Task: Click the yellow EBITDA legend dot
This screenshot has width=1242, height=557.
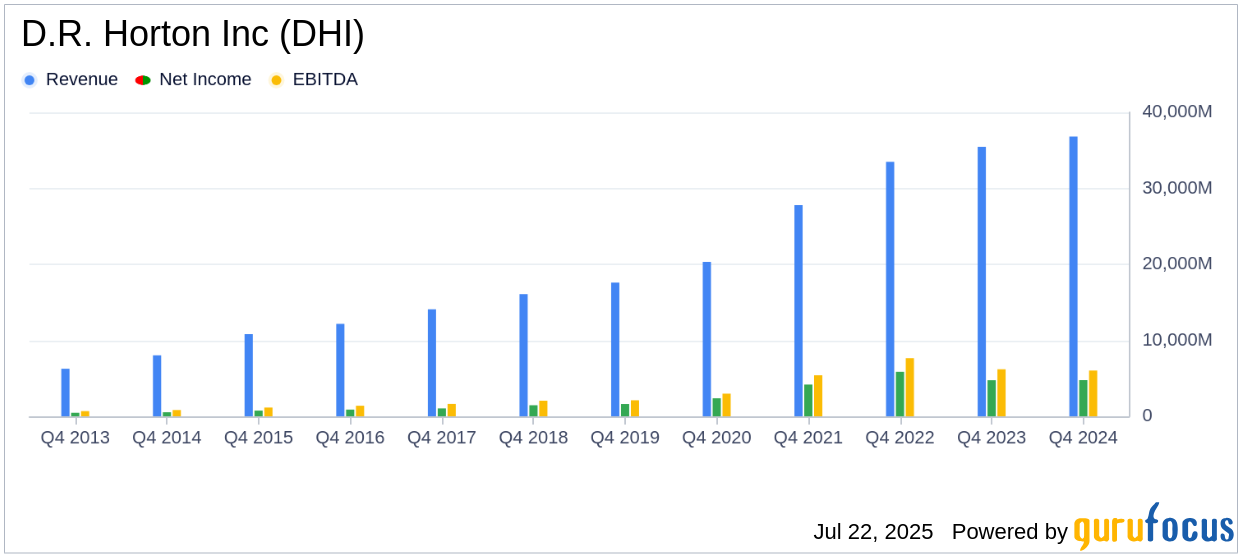Action: click(276, 80)
